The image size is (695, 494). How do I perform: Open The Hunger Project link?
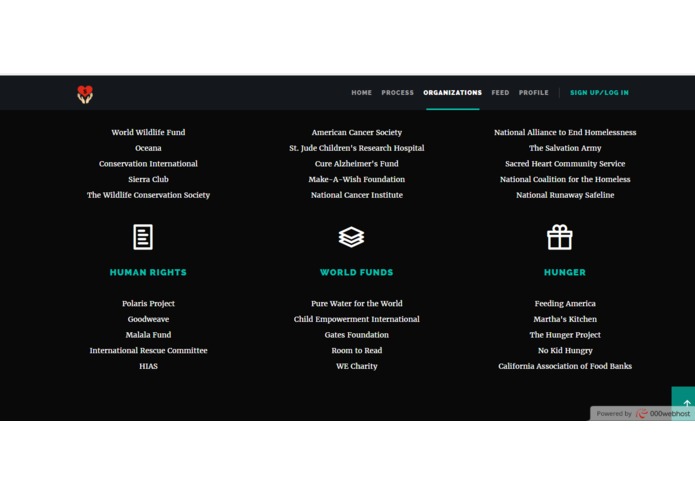pos(565,335)
